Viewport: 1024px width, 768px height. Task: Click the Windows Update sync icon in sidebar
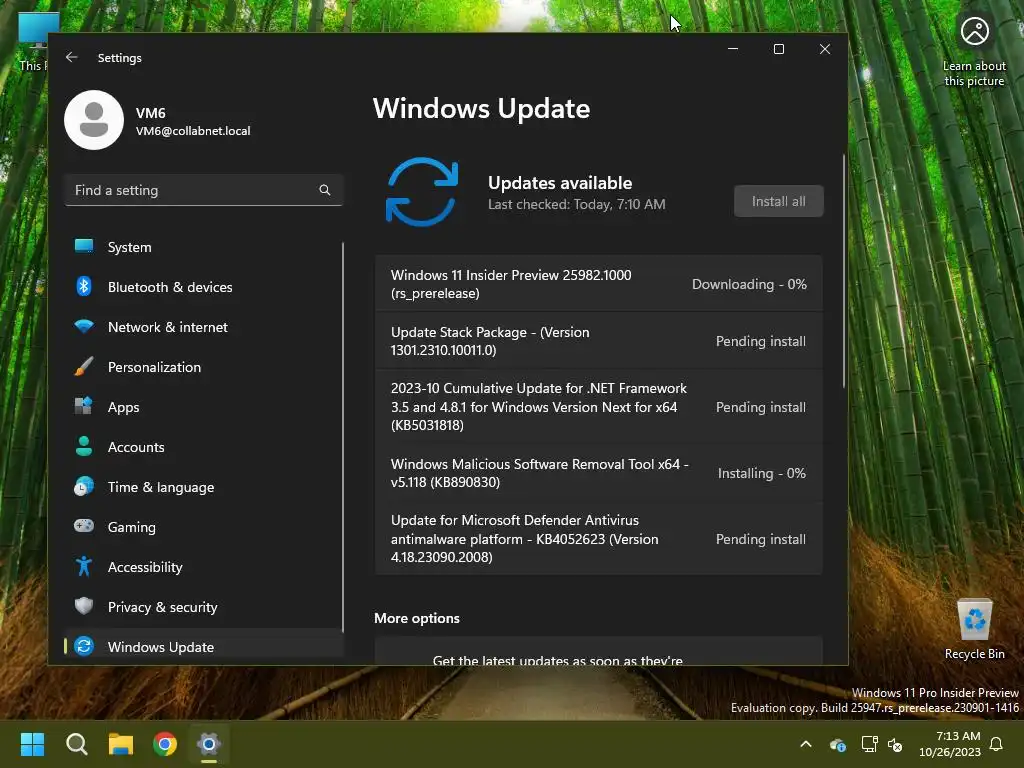(x=84, y=646)
